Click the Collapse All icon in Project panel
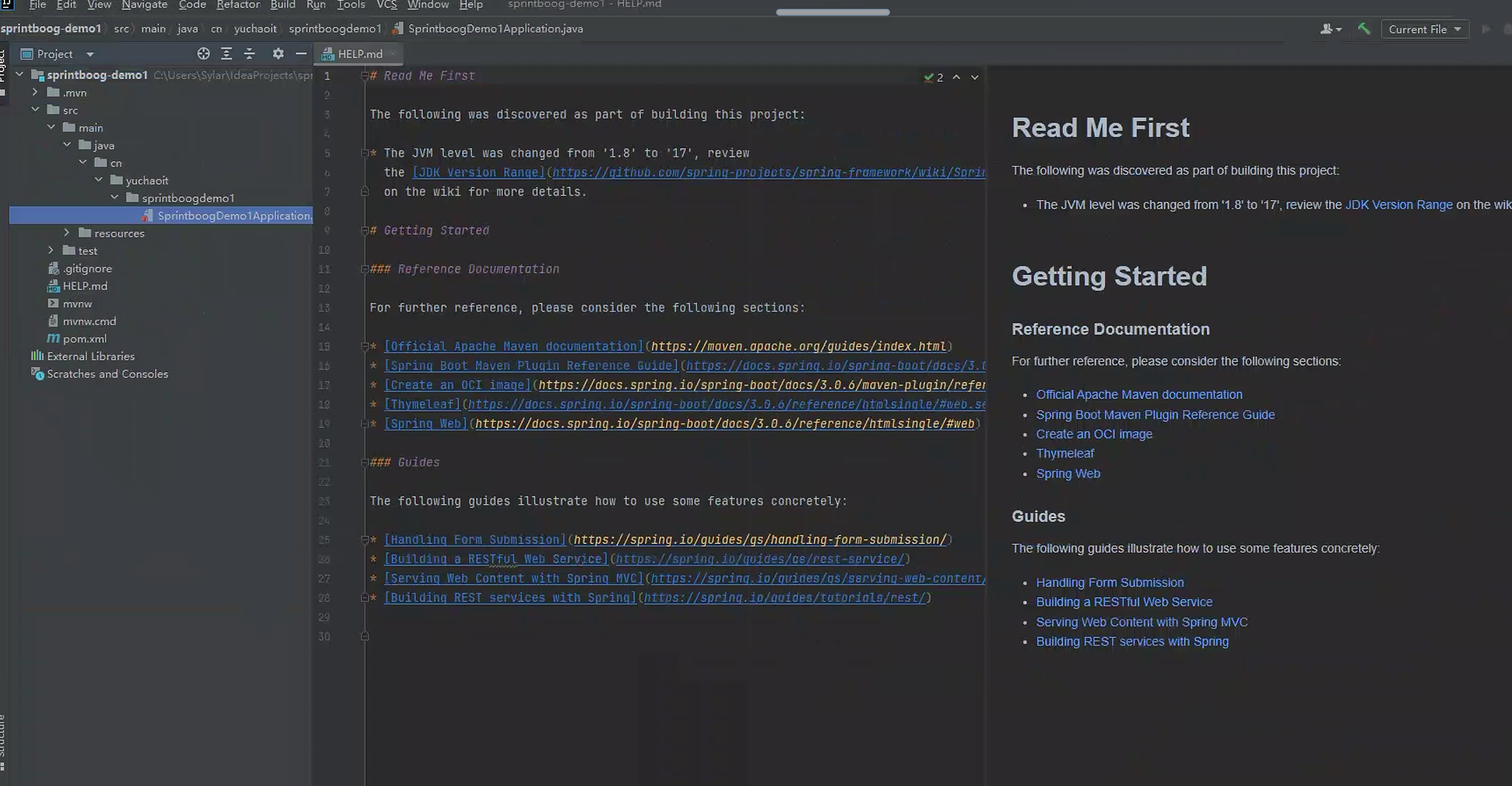The image size is (1512, 786). 250,54
